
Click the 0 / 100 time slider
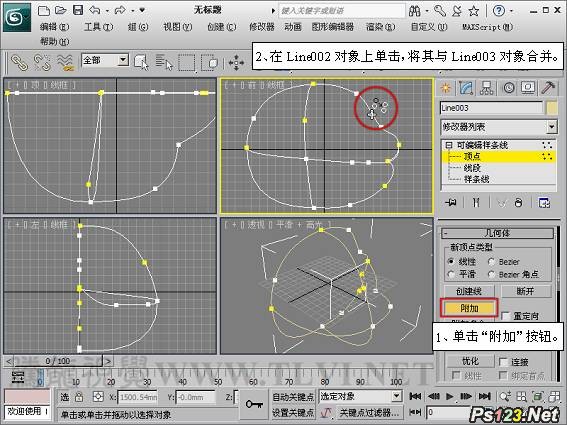click(x=58, y=361)
